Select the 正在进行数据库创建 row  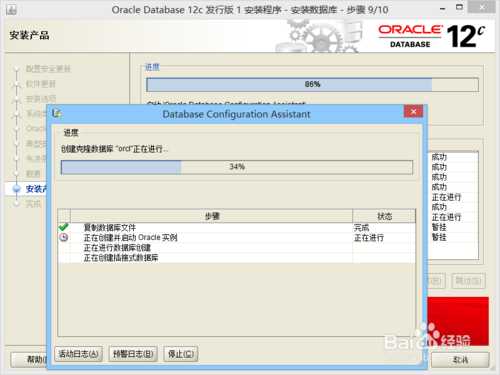point(237,248)
